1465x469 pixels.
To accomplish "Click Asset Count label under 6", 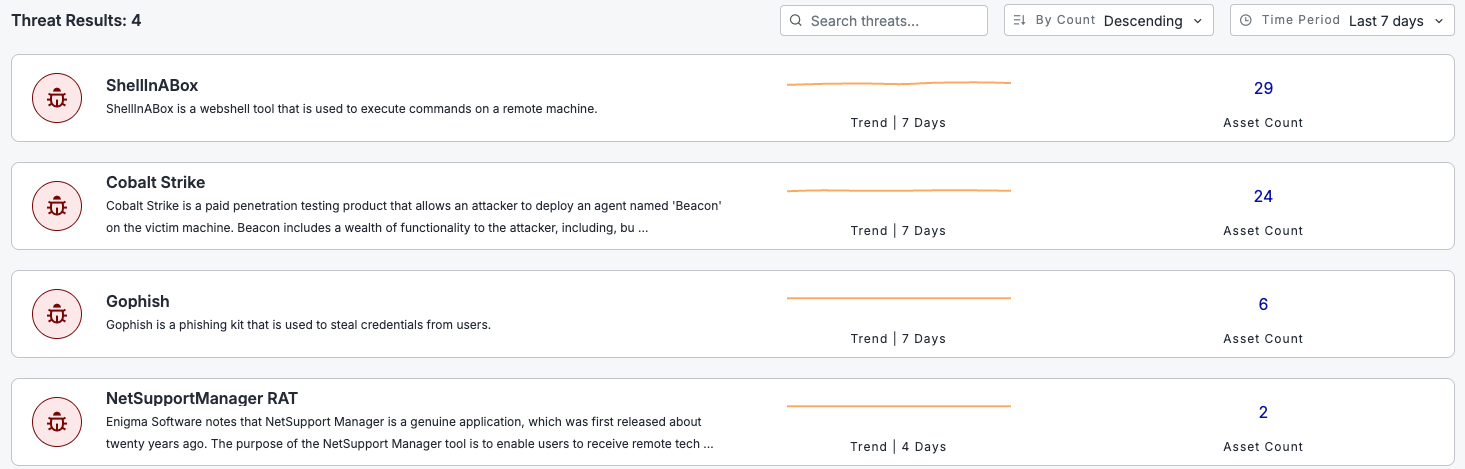I will click(1263, 339).
